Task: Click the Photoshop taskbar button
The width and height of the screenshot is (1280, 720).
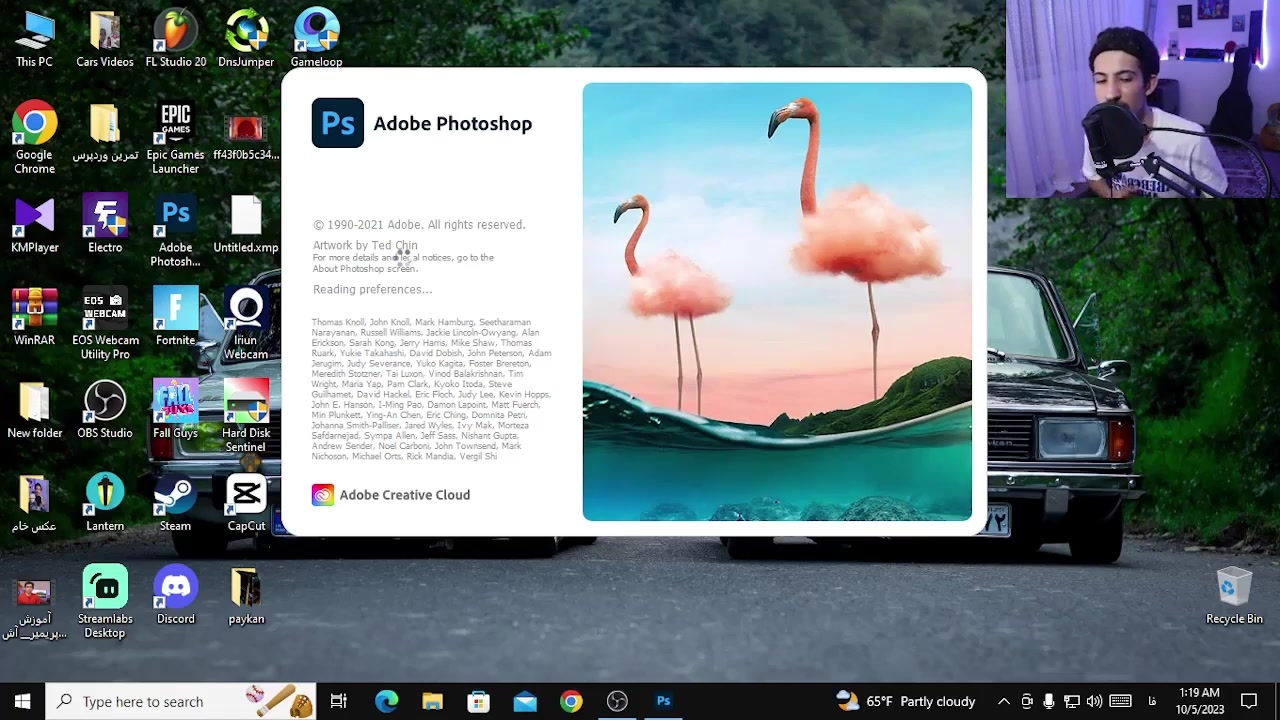Action: [663, 701]
